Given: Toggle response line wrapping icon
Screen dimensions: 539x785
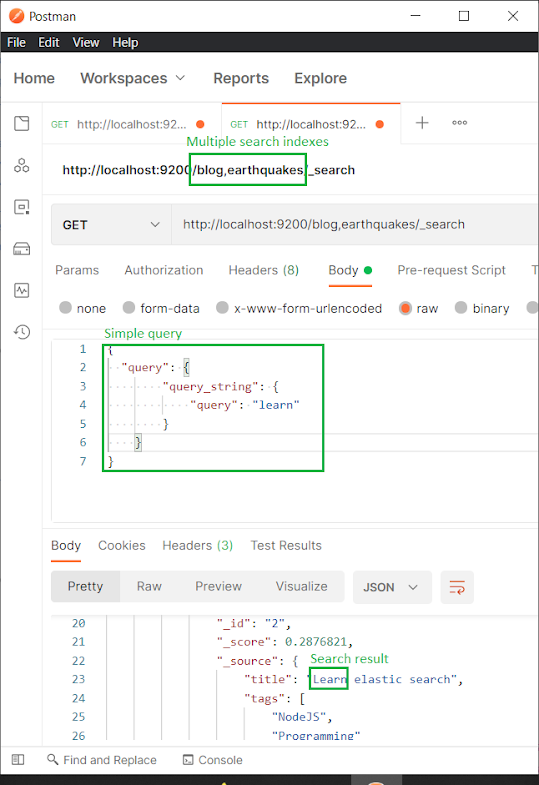Looking at the screenshot, I should [457, 587].
